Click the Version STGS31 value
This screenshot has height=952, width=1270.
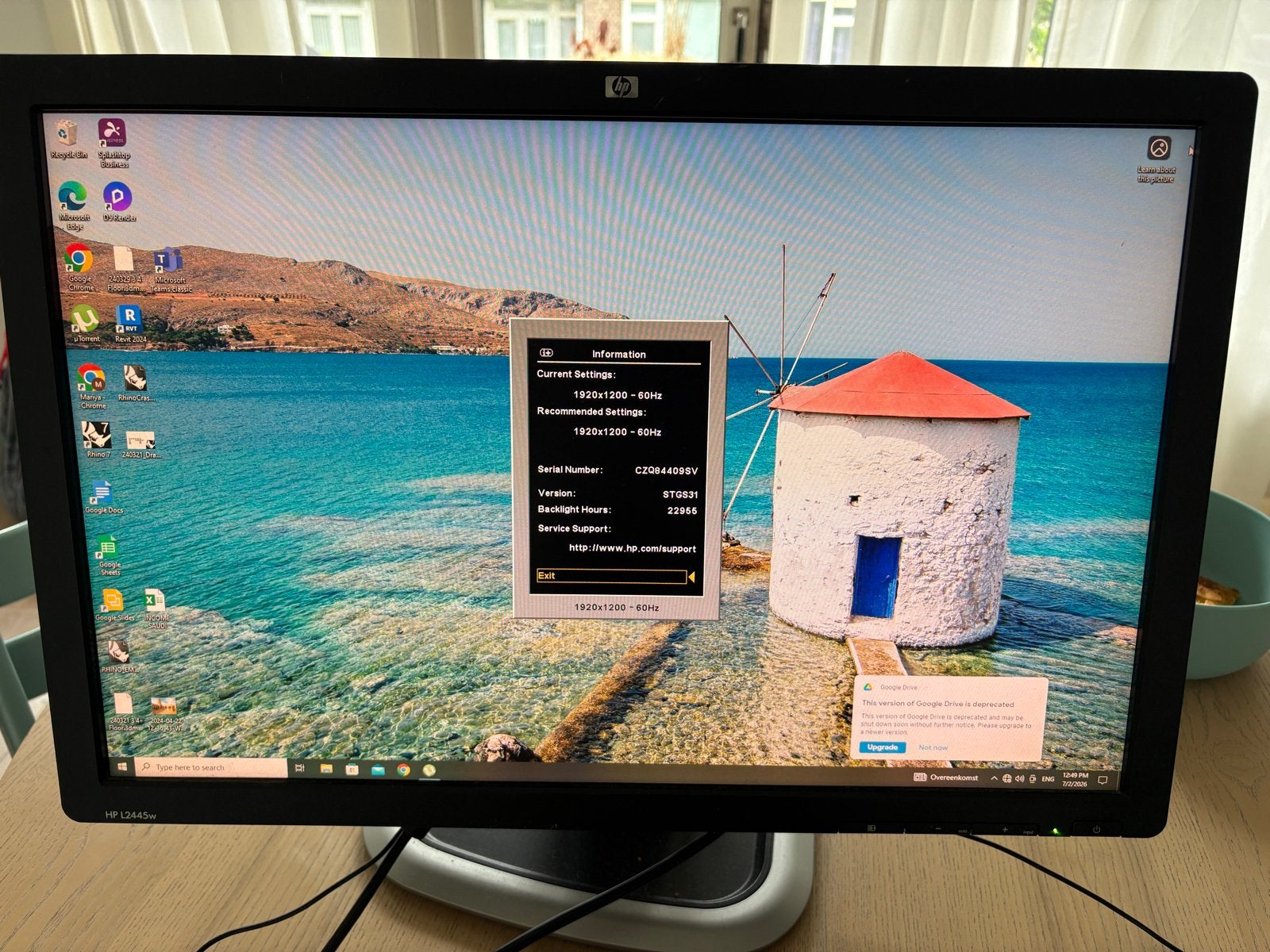click(x=680, y=494)
